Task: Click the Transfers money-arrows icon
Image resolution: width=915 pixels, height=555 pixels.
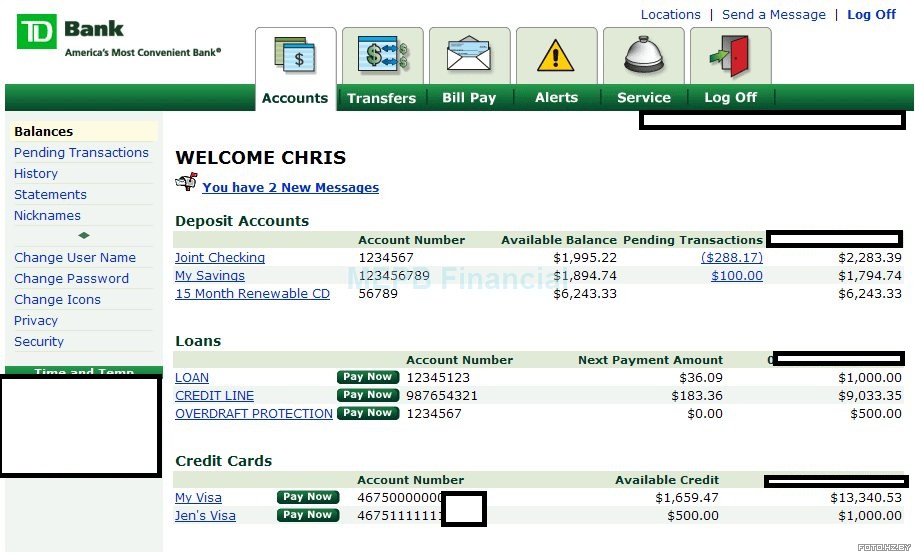Action: coord(383,55)
